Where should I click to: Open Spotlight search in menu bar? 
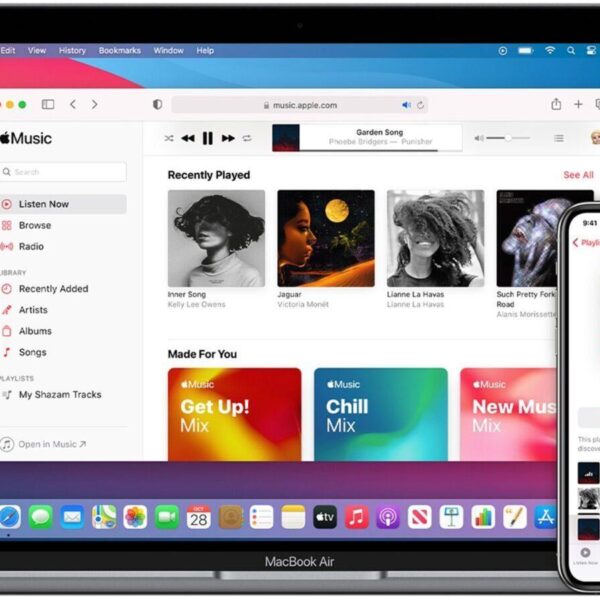point(571,51)
